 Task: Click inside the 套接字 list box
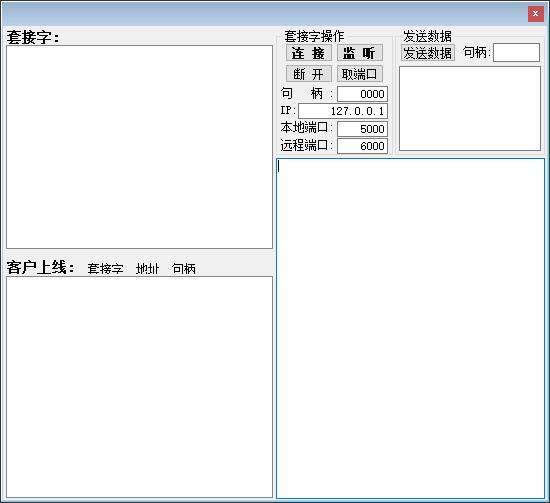(139, 147)
